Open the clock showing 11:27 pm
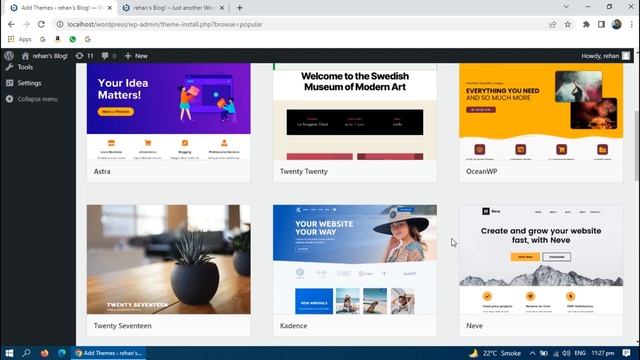This screenshot has width=640, height=360. pyautogui.click(x=603, y=353)
